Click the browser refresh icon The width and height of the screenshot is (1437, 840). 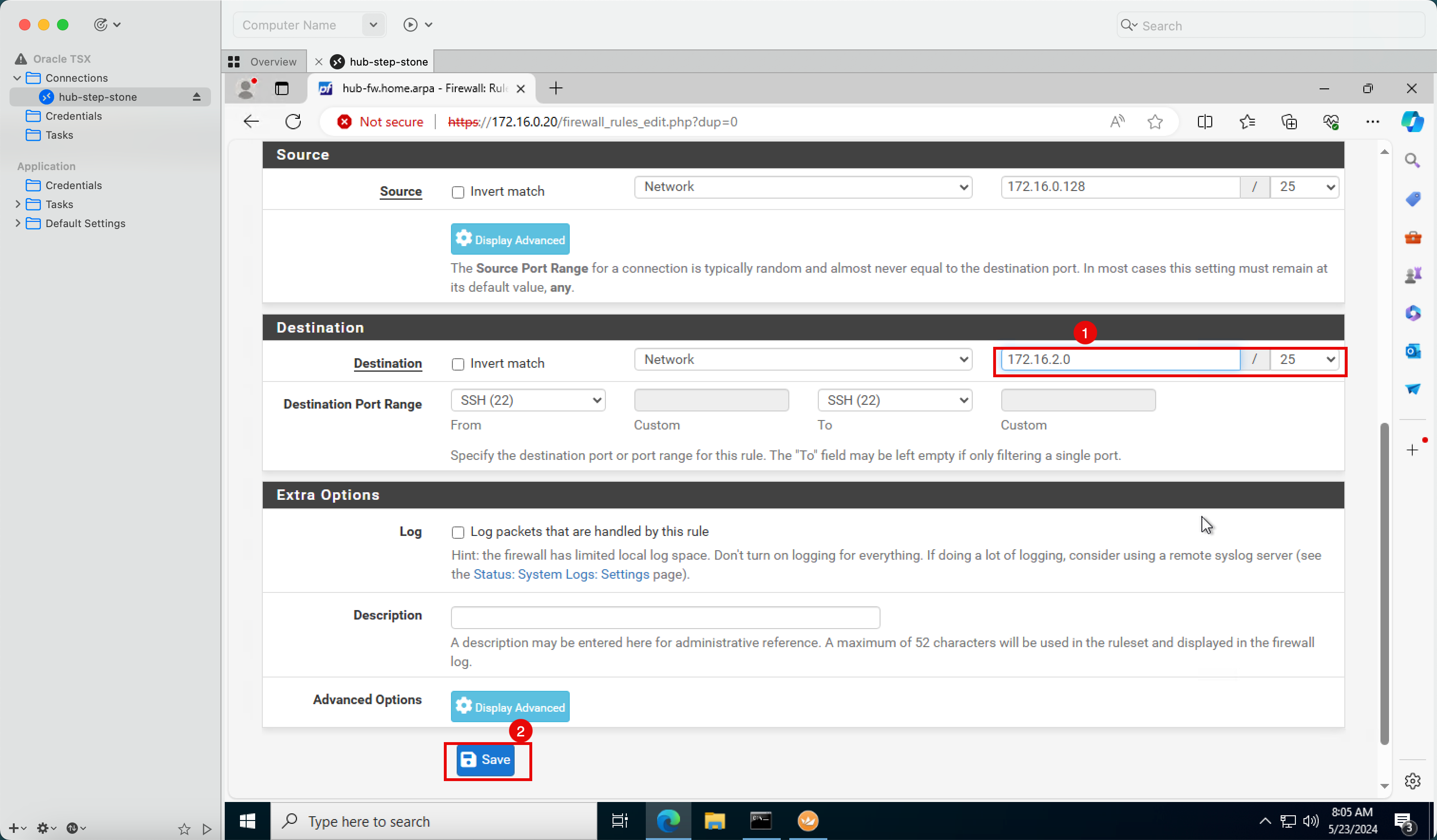[x=293, y=122]
